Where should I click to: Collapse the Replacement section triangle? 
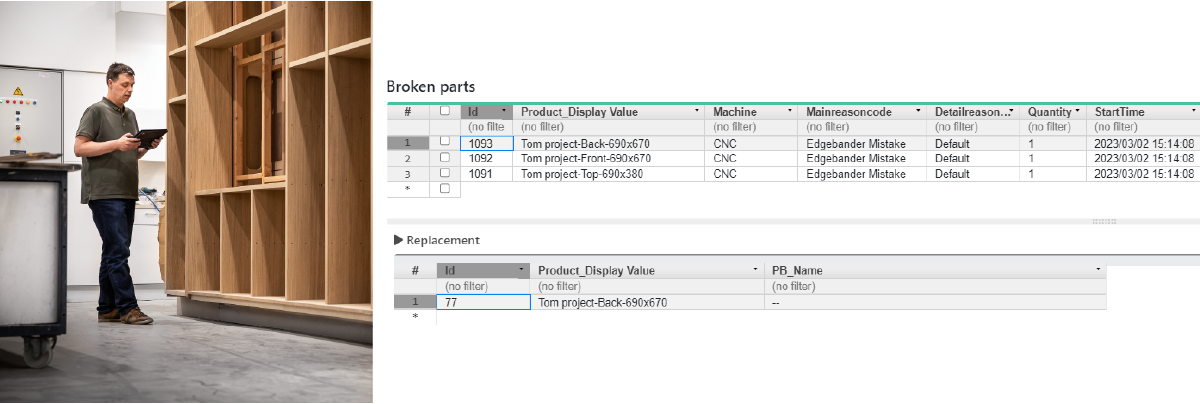click(x=398, y=240)
